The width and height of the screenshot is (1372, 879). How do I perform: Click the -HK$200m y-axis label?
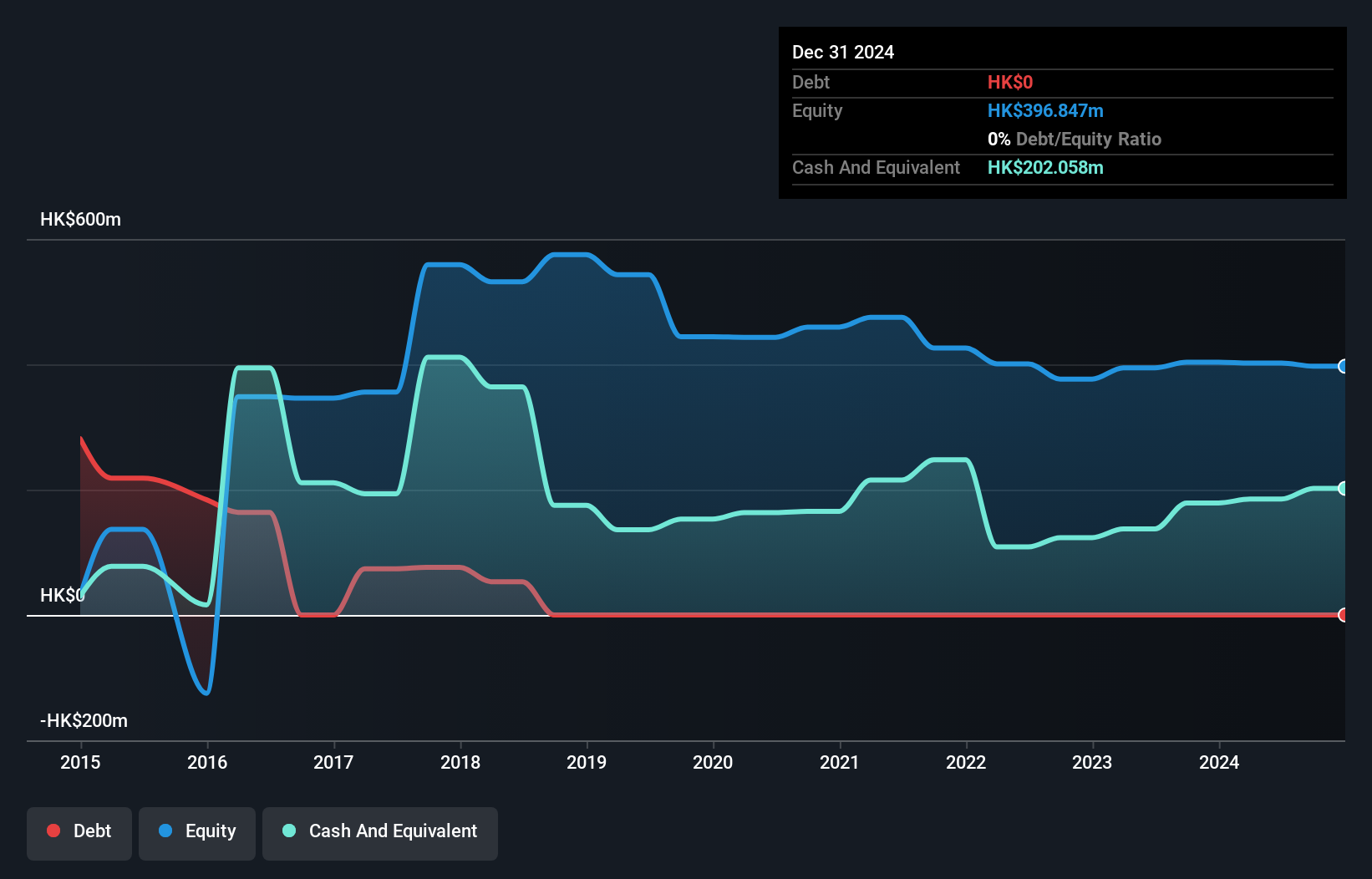84,721
